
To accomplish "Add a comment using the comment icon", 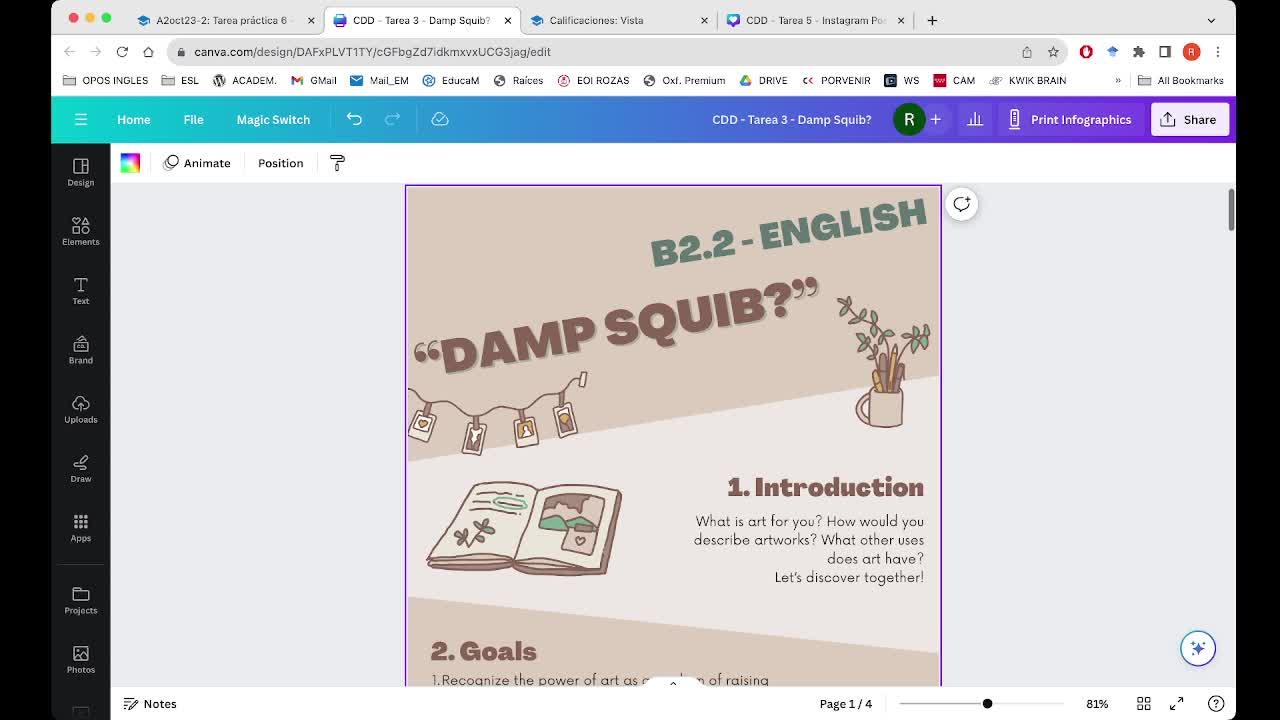I will [x=961, y=204].
